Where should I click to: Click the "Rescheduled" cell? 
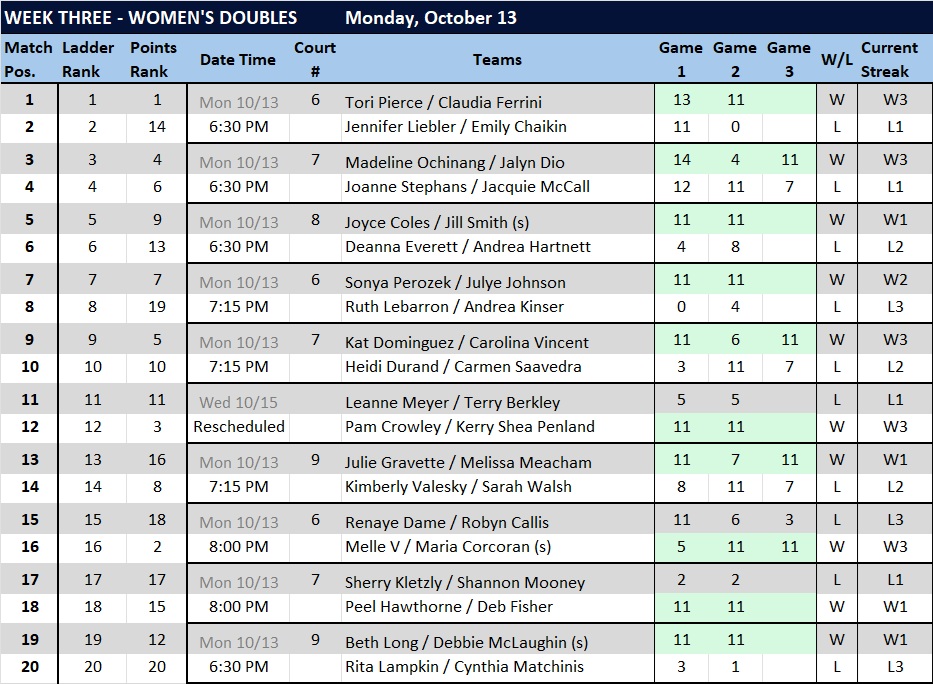[239, 426]
